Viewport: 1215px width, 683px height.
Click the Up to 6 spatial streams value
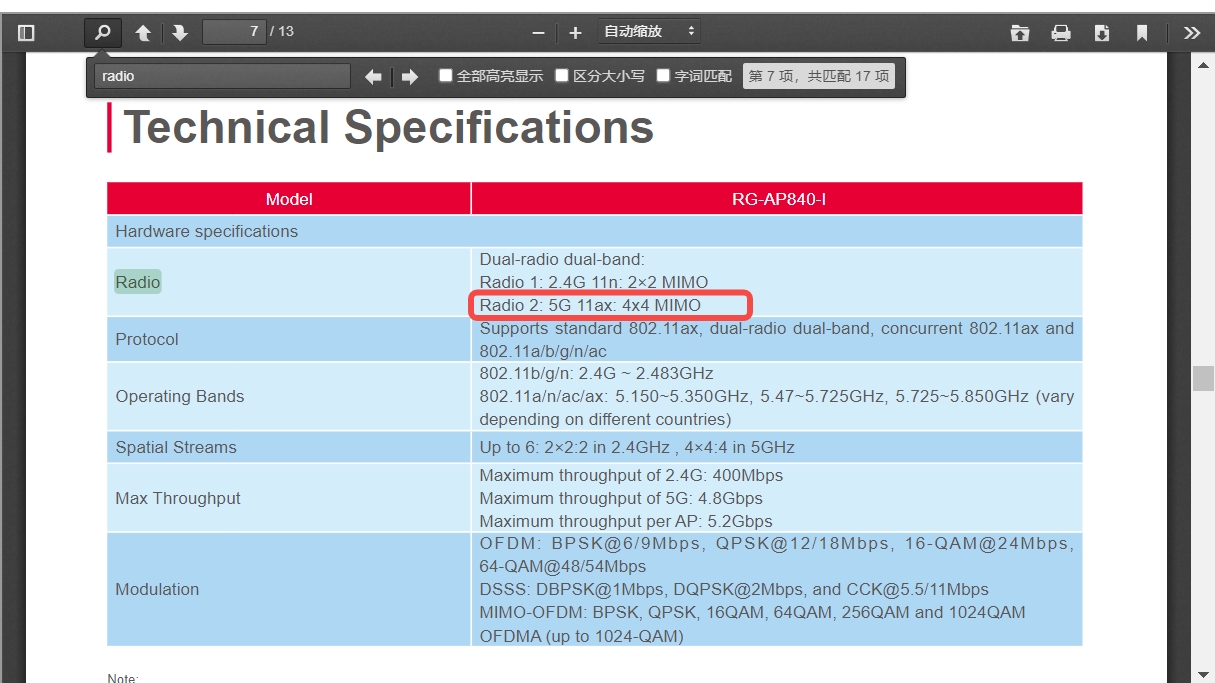tap(637, 447)
